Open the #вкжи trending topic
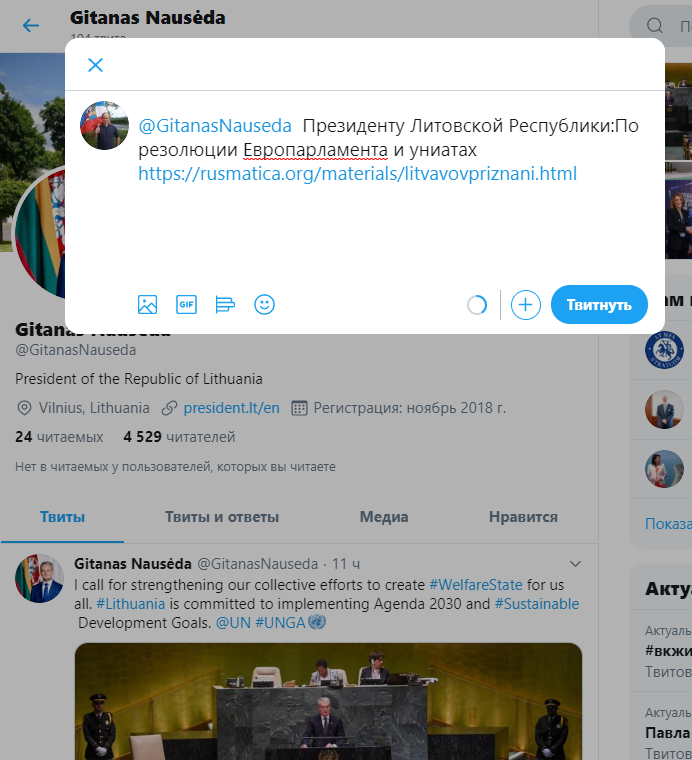Image resolution: width=692 pixels, height=760 pixels. [x=668, y=651]
